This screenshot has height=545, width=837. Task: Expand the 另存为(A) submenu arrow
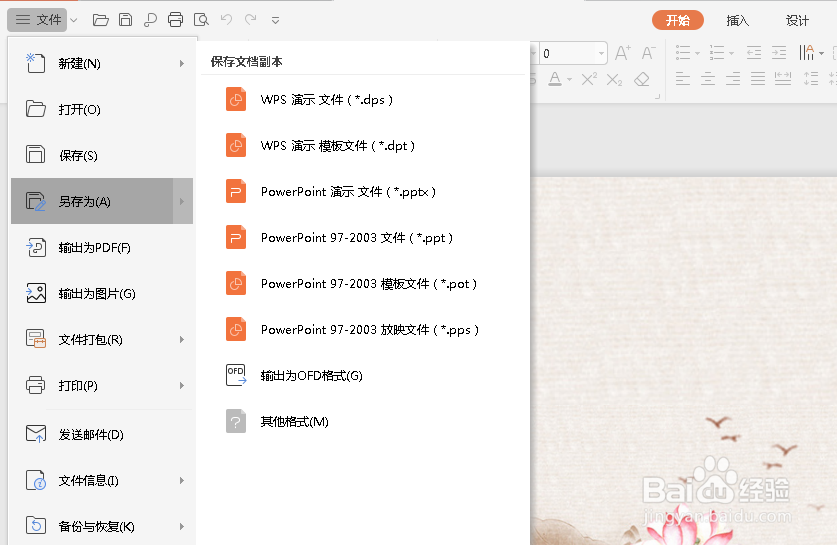[183, 201]
